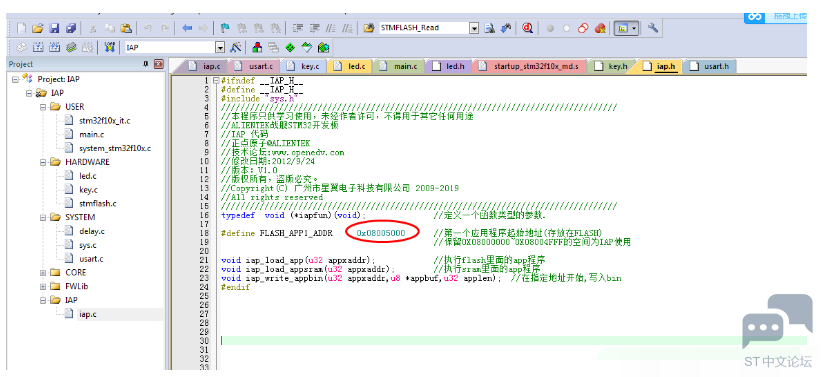Select usart.c in project tree
821x377 pixels.
[91, 259]
